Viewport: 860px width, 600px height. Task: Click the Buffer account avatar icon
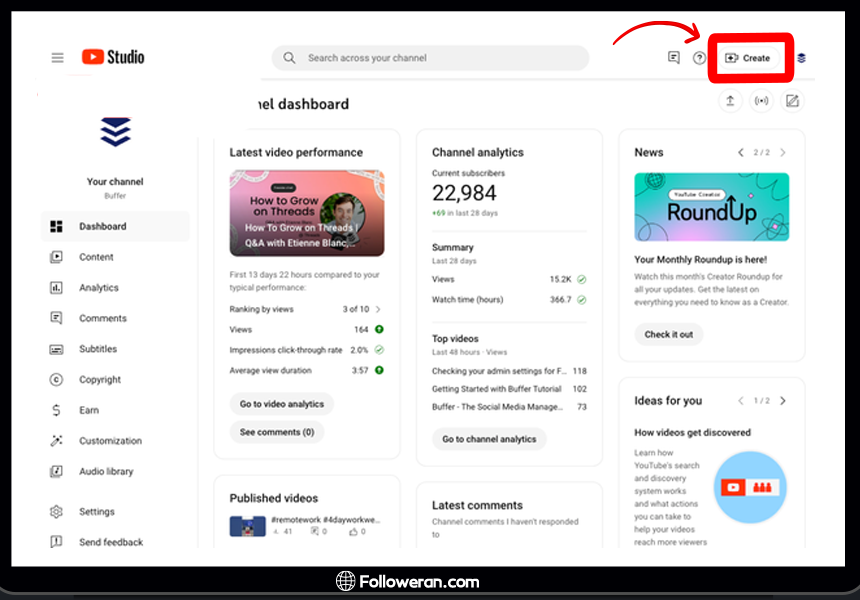pos(801,58)
